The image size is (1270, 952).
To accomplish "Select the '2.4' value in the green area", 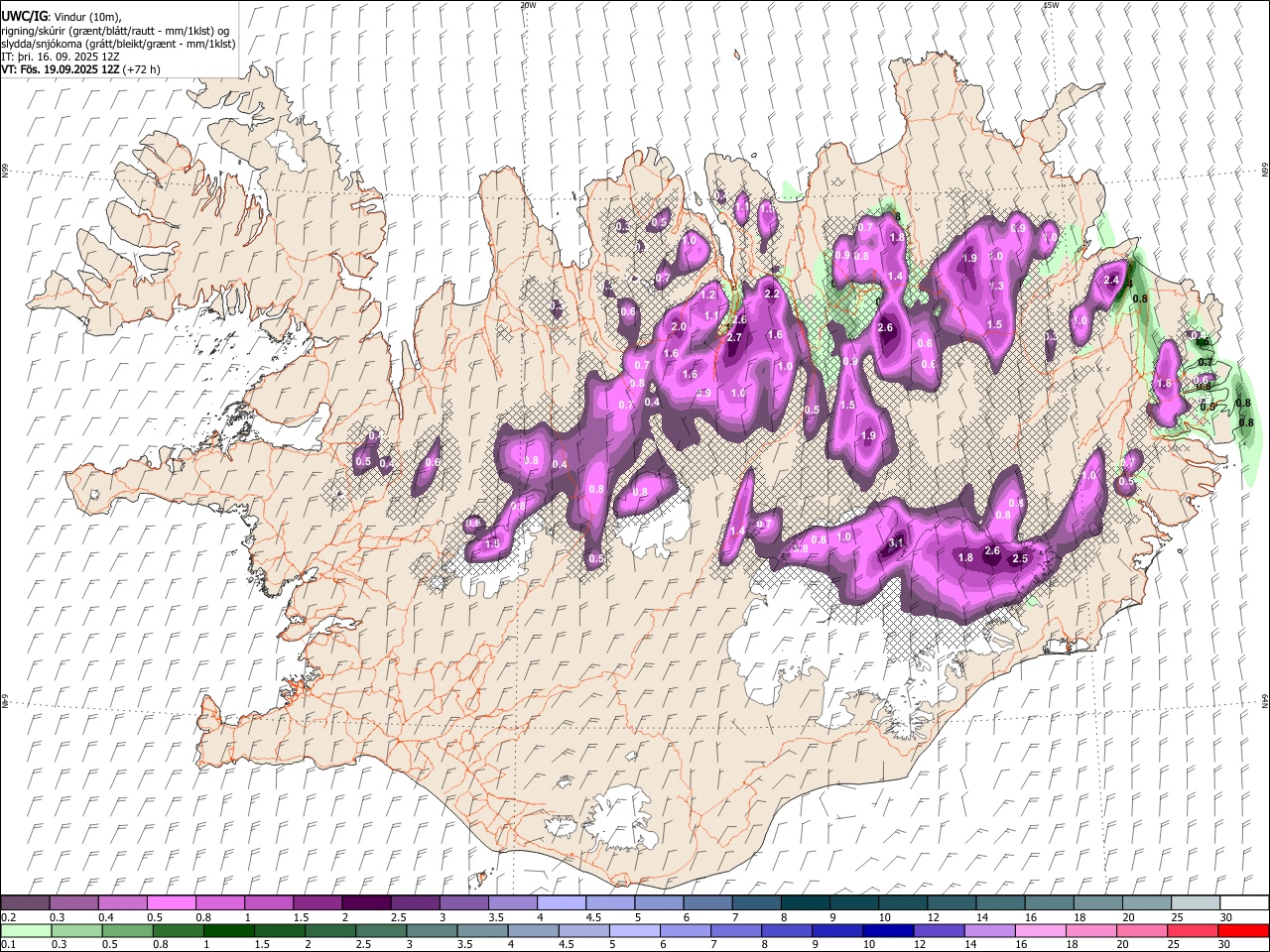I will point(1111,281).
